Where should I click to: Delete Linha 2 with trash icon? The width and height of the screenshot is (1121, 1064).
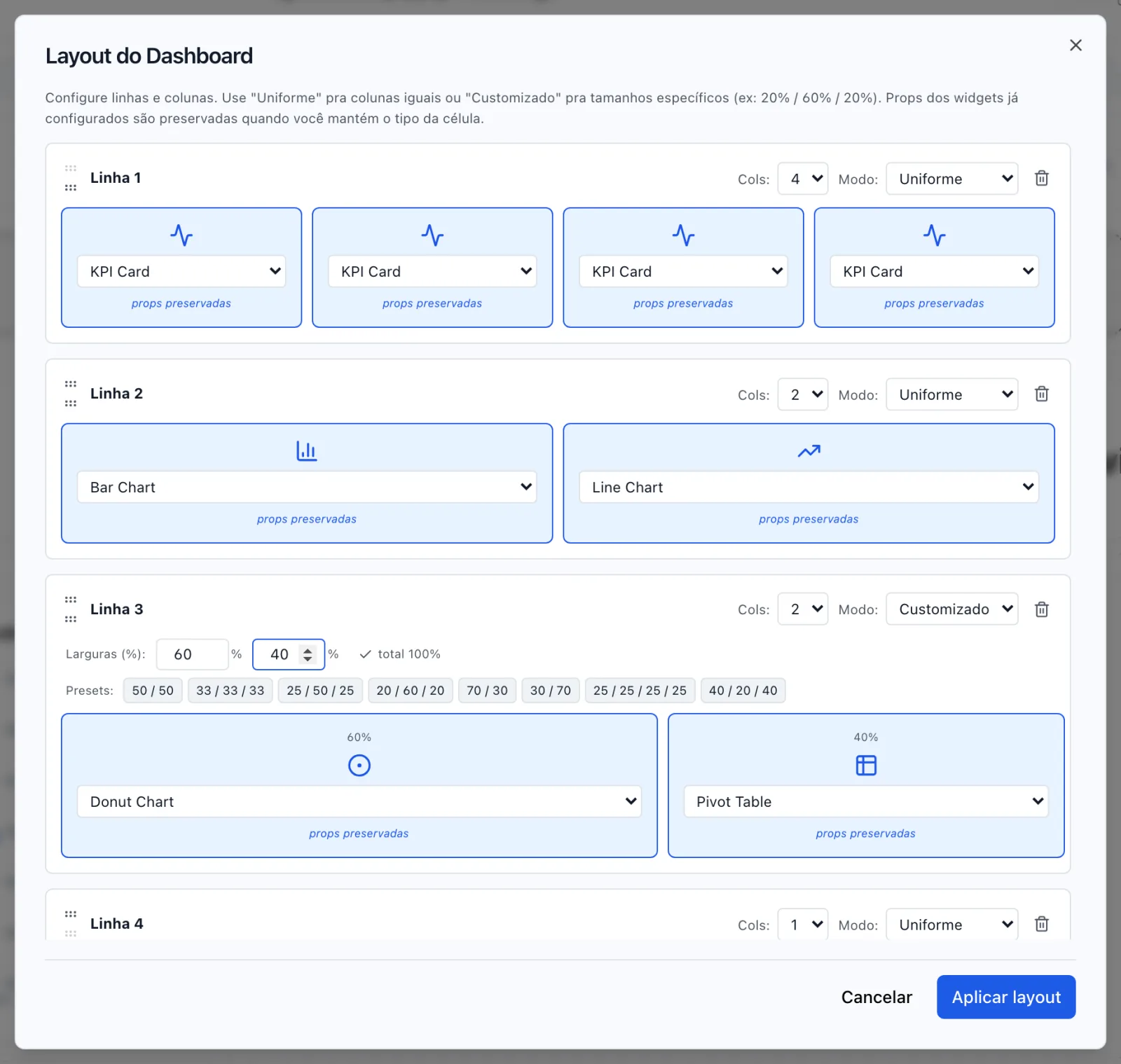tap(1042, 394)
